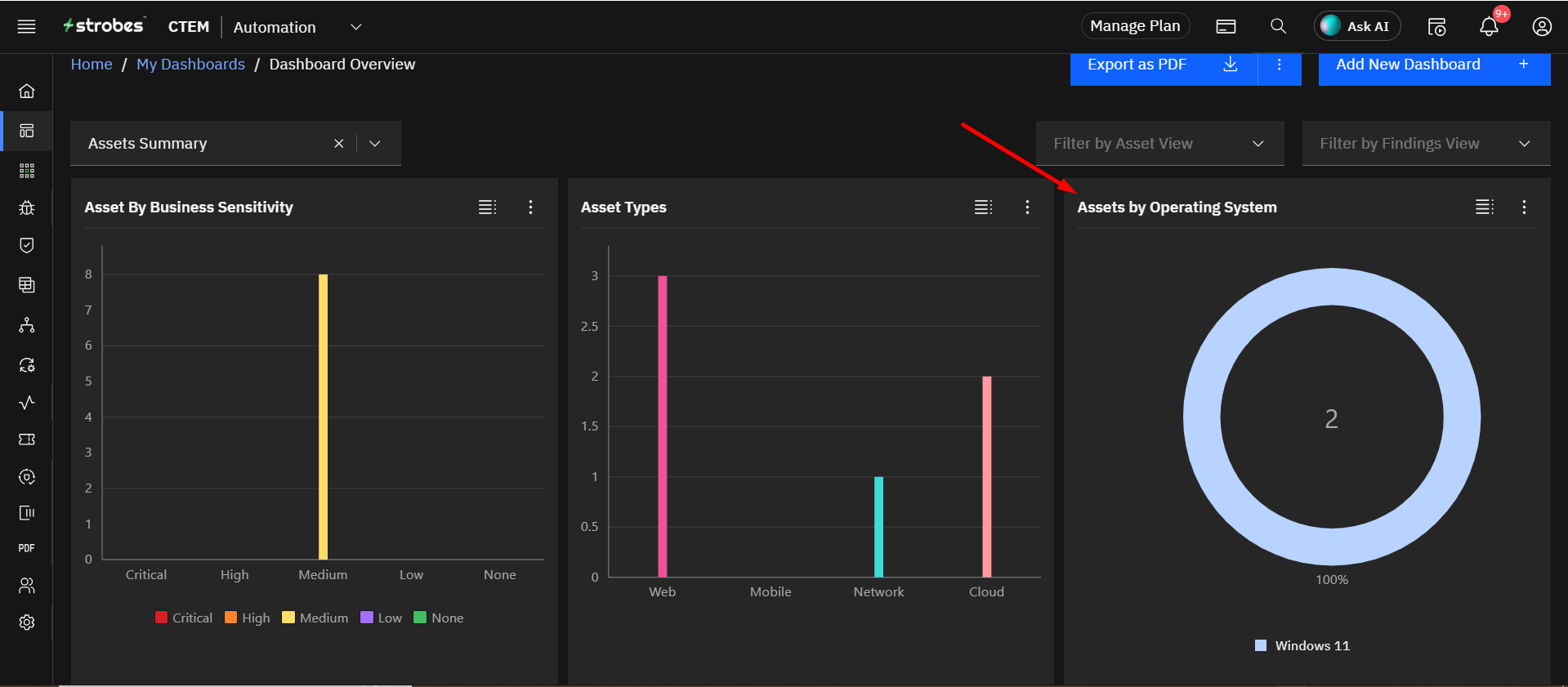
Task: Click the search magnifier icon
Action: tap(1278, 26)
